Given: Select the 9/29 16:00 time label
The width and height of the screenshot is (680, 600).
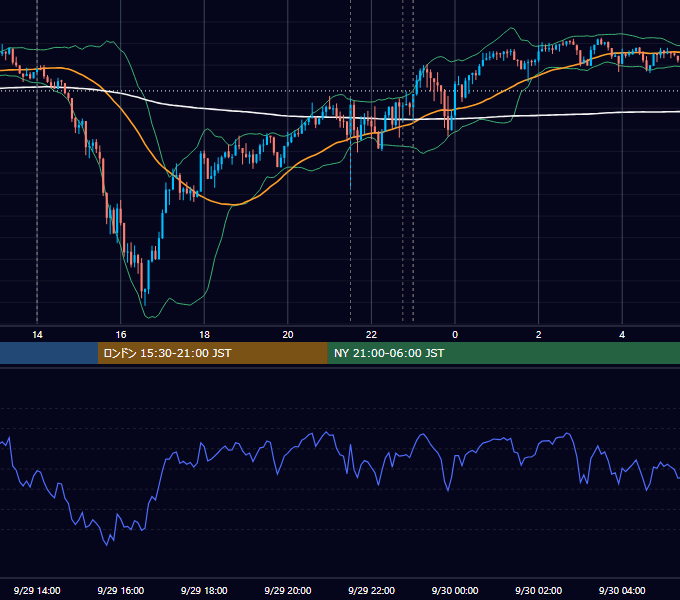Looking at the screenshot, I should pyautogui.click(x=121, y=590).
